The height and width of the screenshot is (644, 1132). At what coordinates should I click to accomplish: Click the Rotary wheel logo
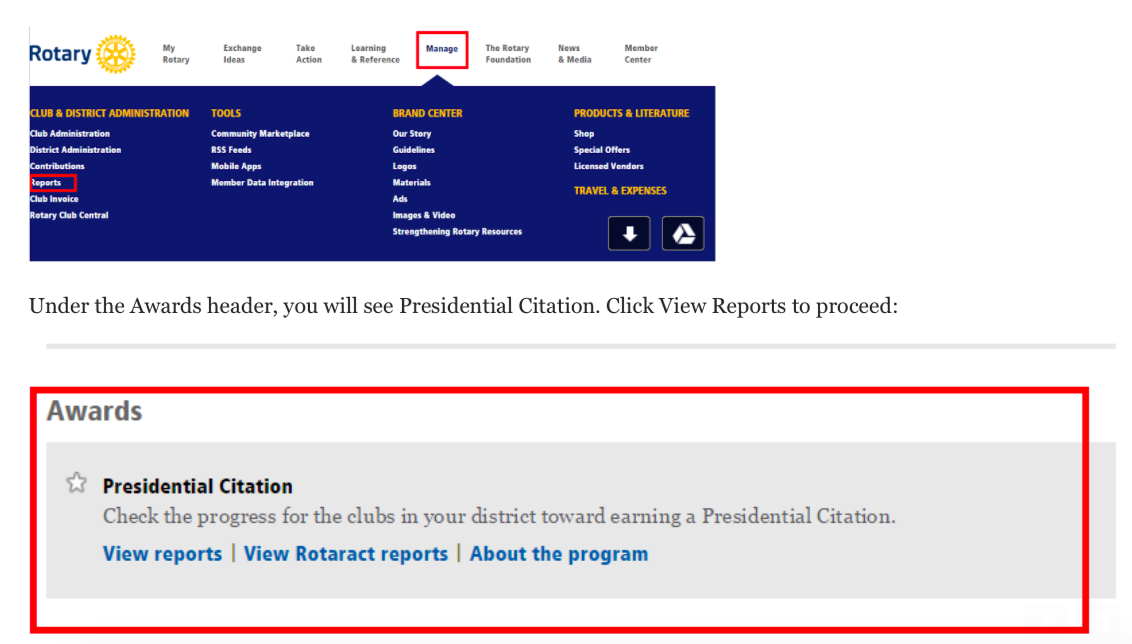[116, 54]
